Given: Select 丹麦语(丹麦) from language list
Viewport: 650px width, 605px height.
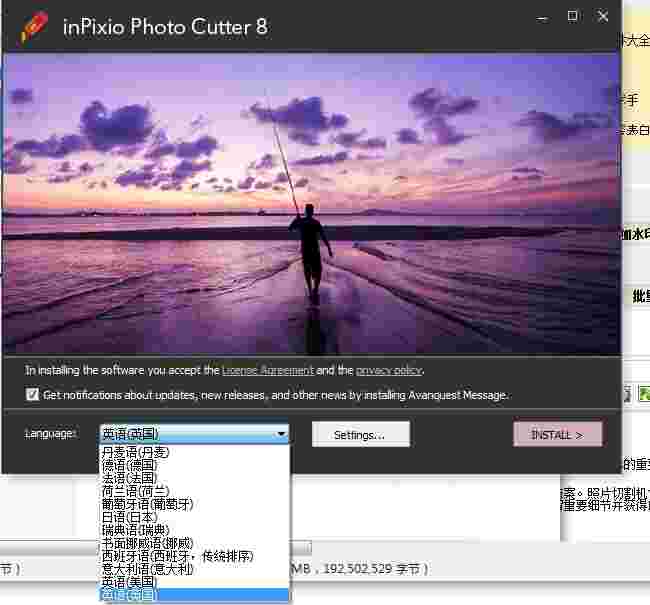Looking at the screenshot, I should (x=194, y=452).
